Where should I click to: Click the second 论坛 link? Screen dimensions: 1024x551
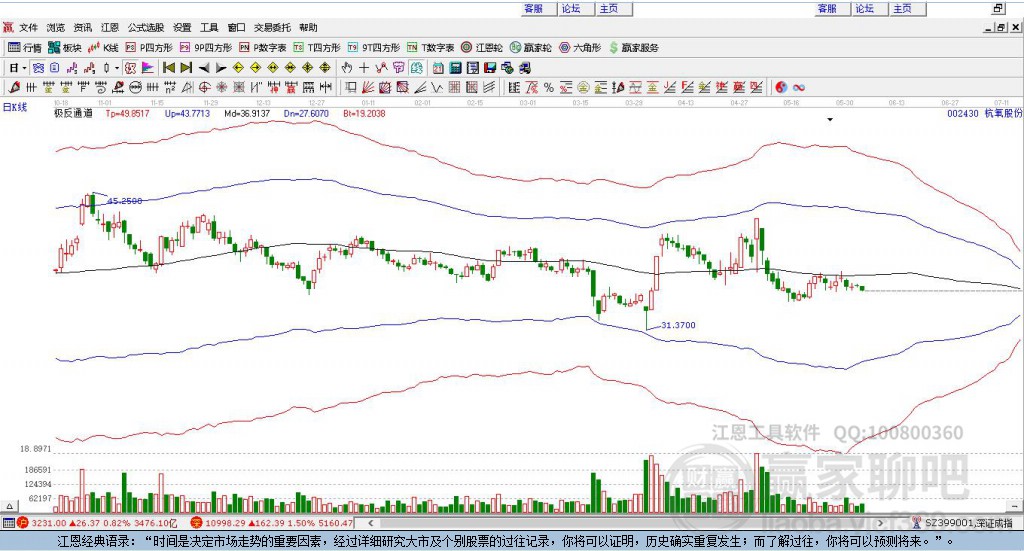864,8
